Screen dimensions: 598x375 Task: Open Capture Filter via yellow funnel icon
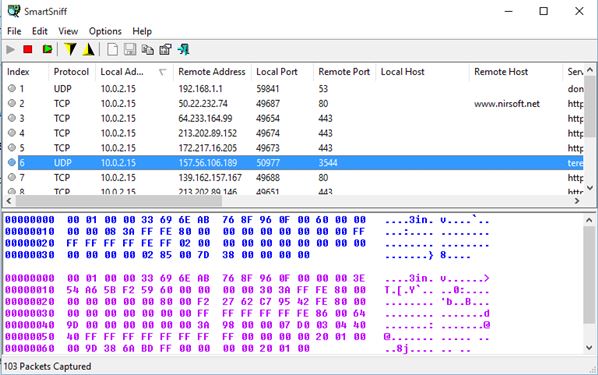70,49
